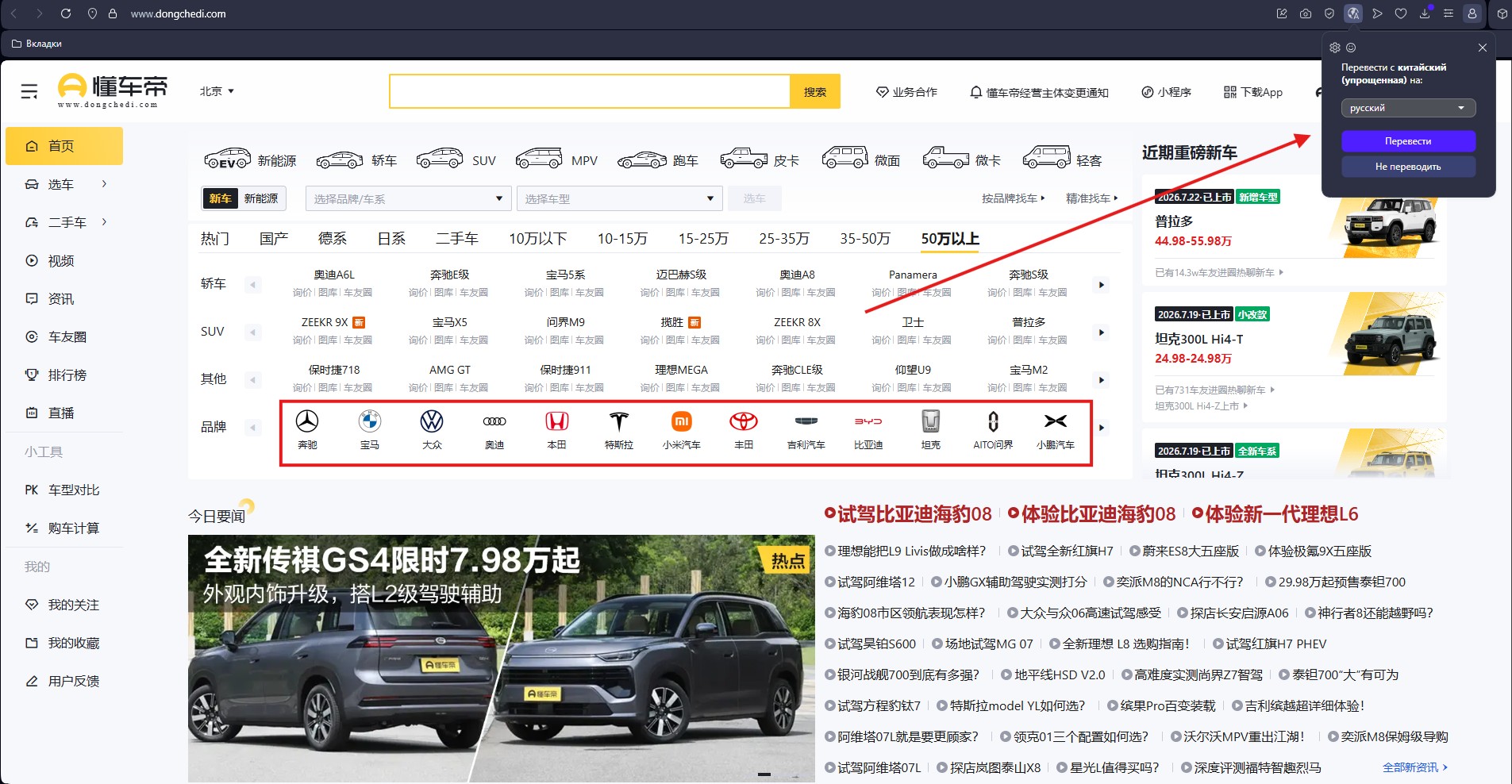Show next models in the 轿车 row
The height and width of the screenshot is (784, 1512).
point(1101,285)
